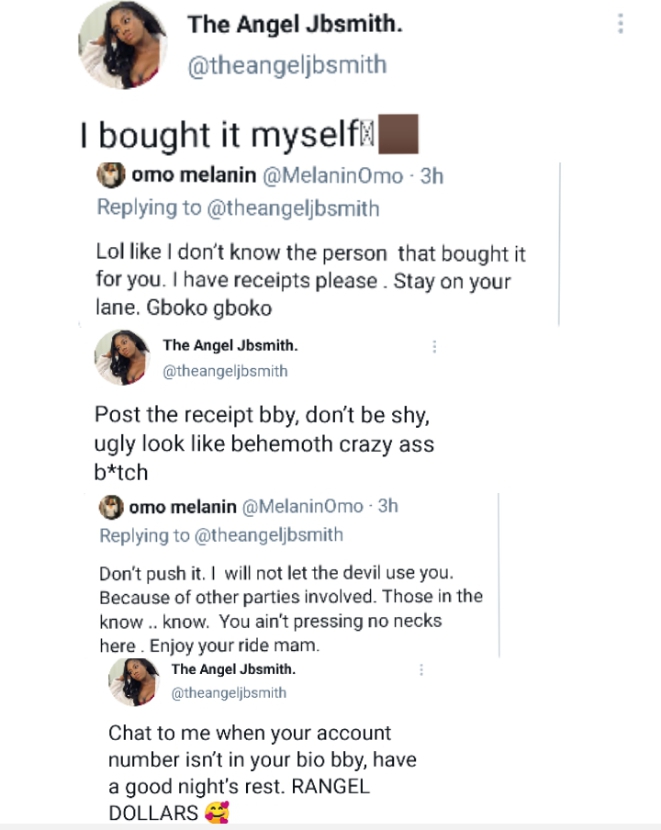661x830 pixels.
Task: Click 'Replying to @theangeljbsmith' above the 'Lol like' text
Action: (x=238, y=208)
